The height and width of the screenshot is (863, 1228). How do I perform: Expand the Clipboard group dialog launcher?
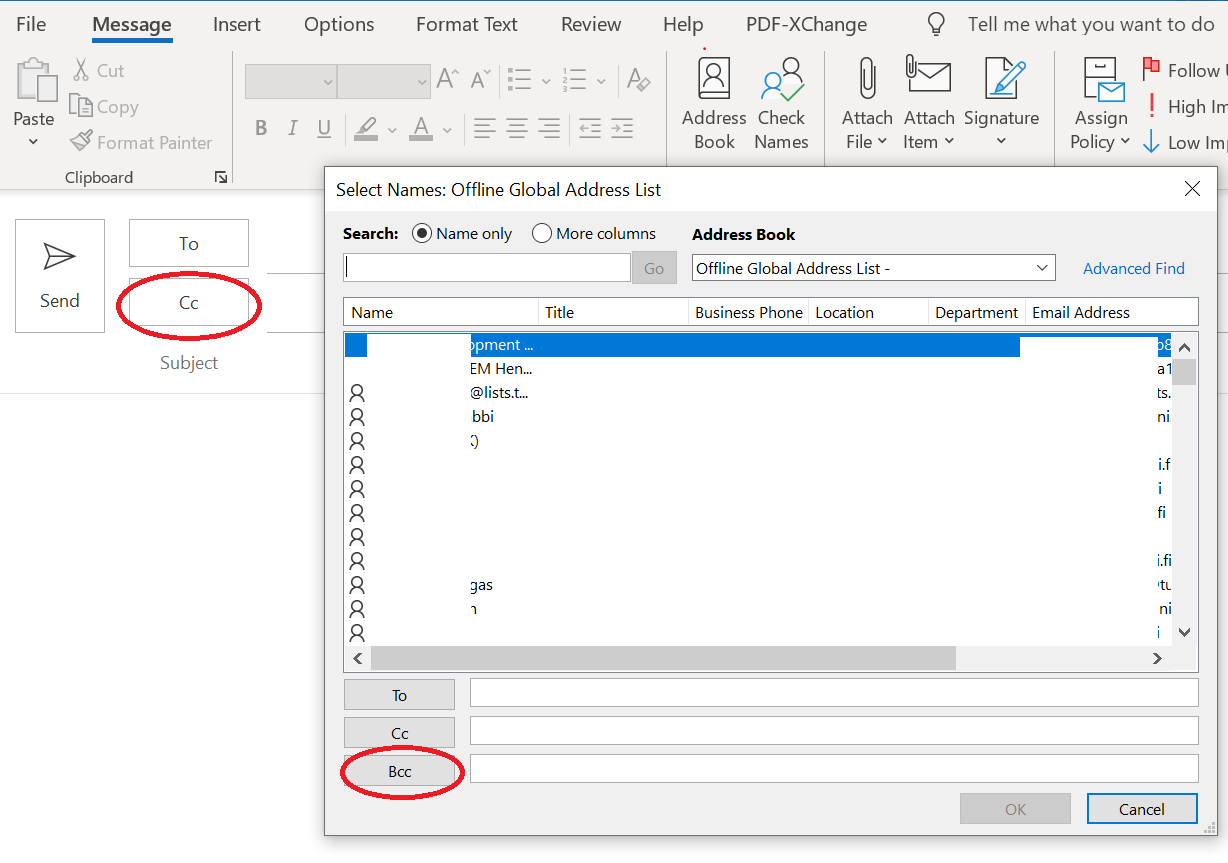[220, 177]
